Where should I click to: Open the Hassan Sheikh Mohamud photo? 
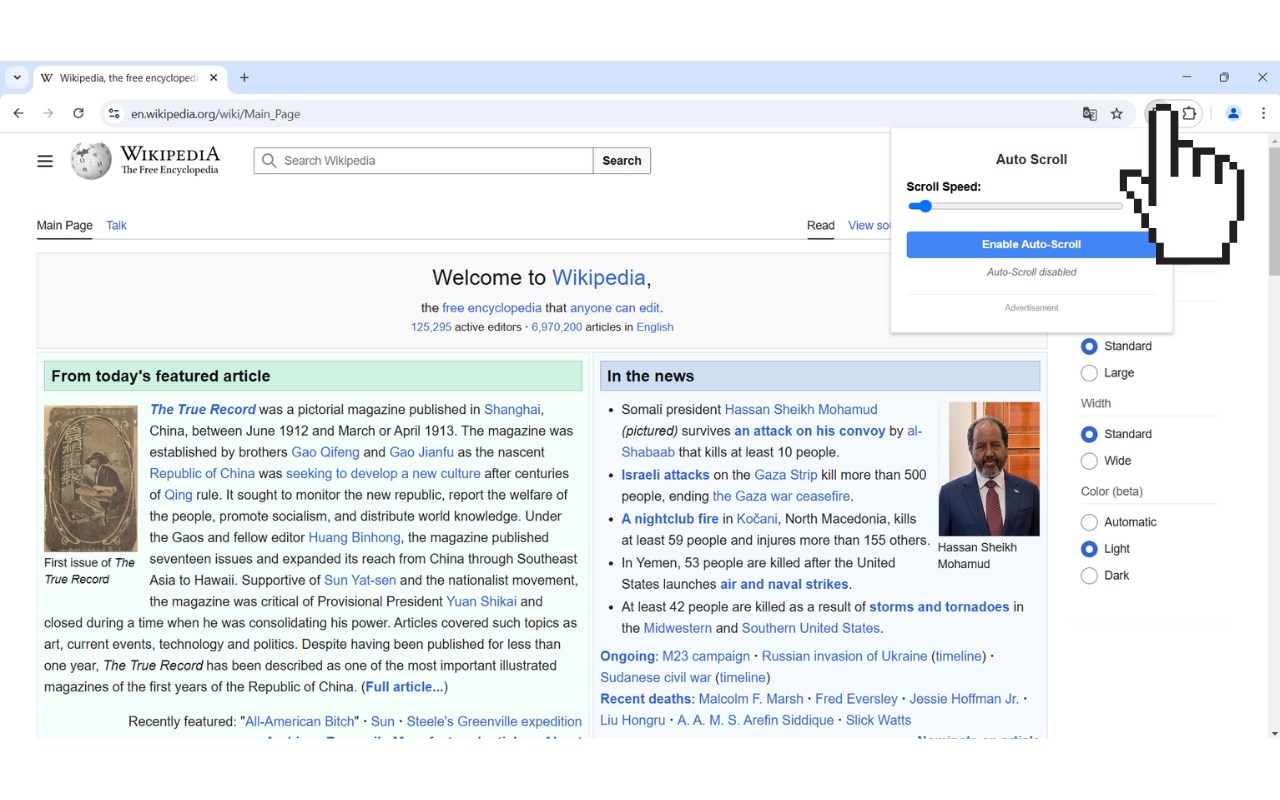(x=989, y=469)
